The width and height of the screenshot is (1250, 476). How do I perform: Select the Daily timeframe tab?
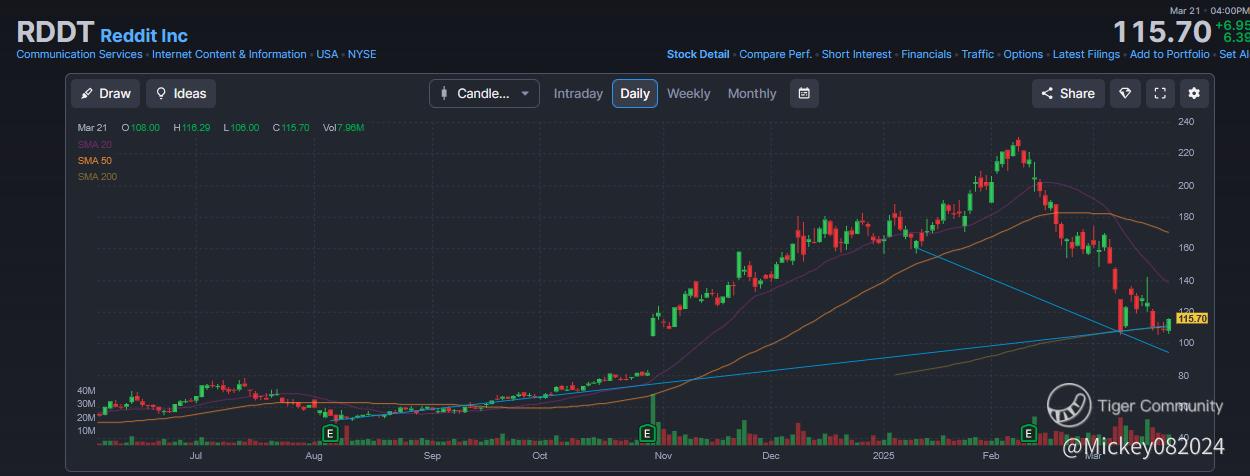coord(635,93)
